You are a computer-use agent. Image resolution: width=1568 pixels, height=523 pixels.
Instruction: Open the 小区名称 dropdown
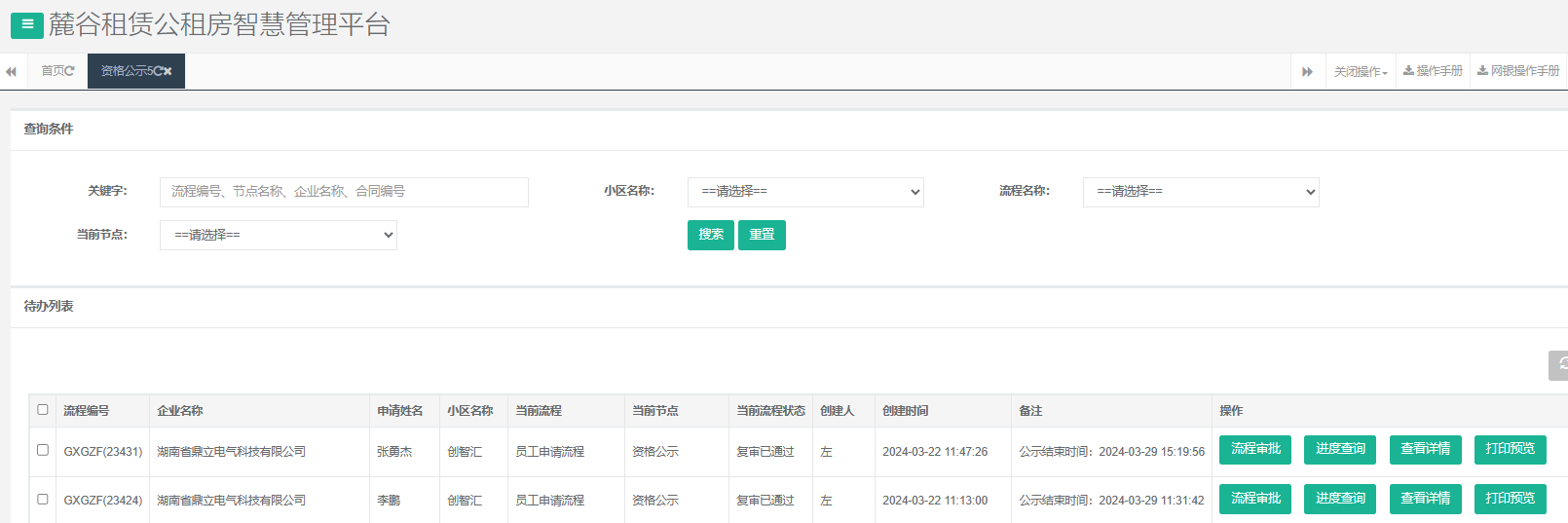(804, 192)
